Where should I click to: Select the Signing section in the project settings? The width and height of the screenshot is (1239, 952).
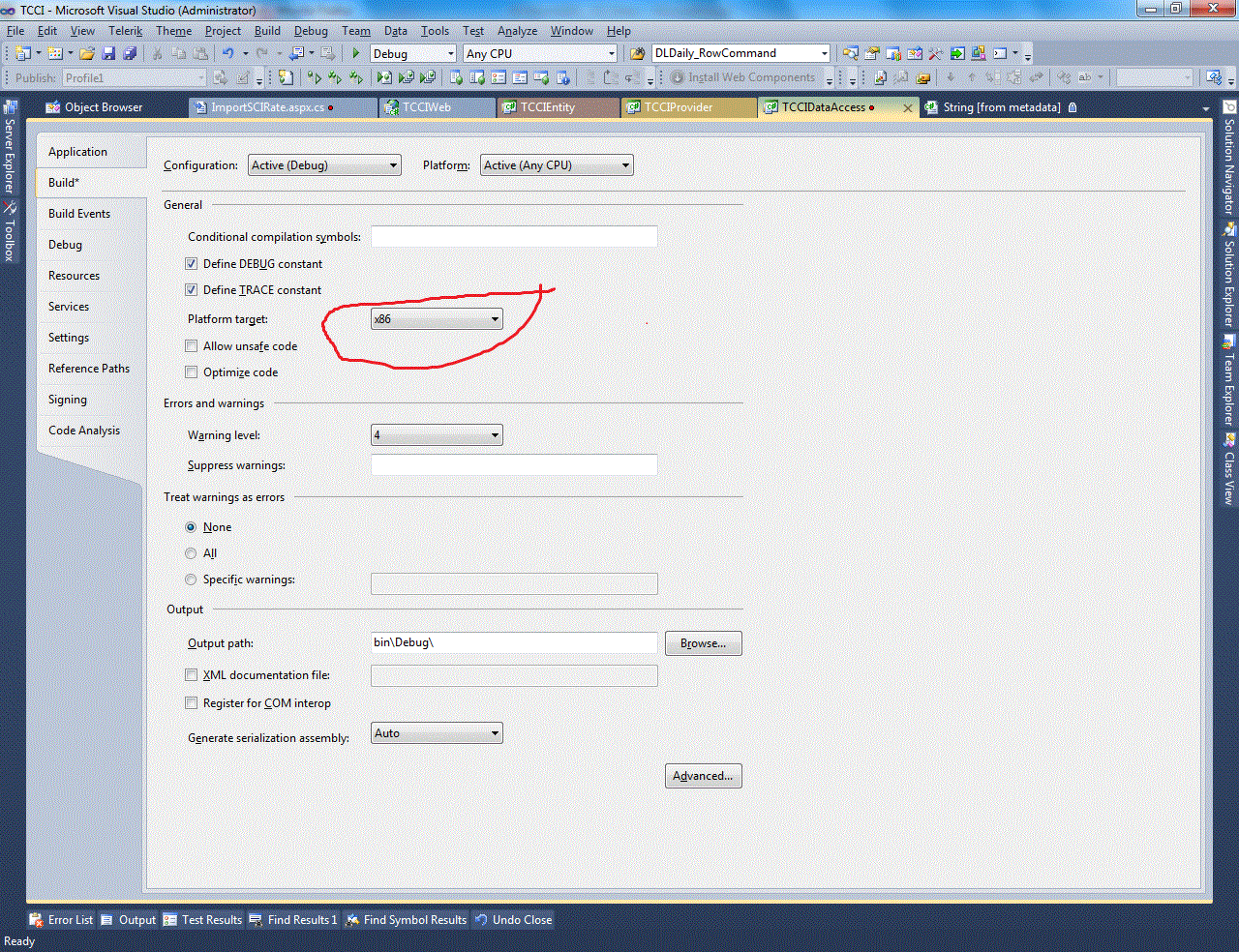point(67,399)
